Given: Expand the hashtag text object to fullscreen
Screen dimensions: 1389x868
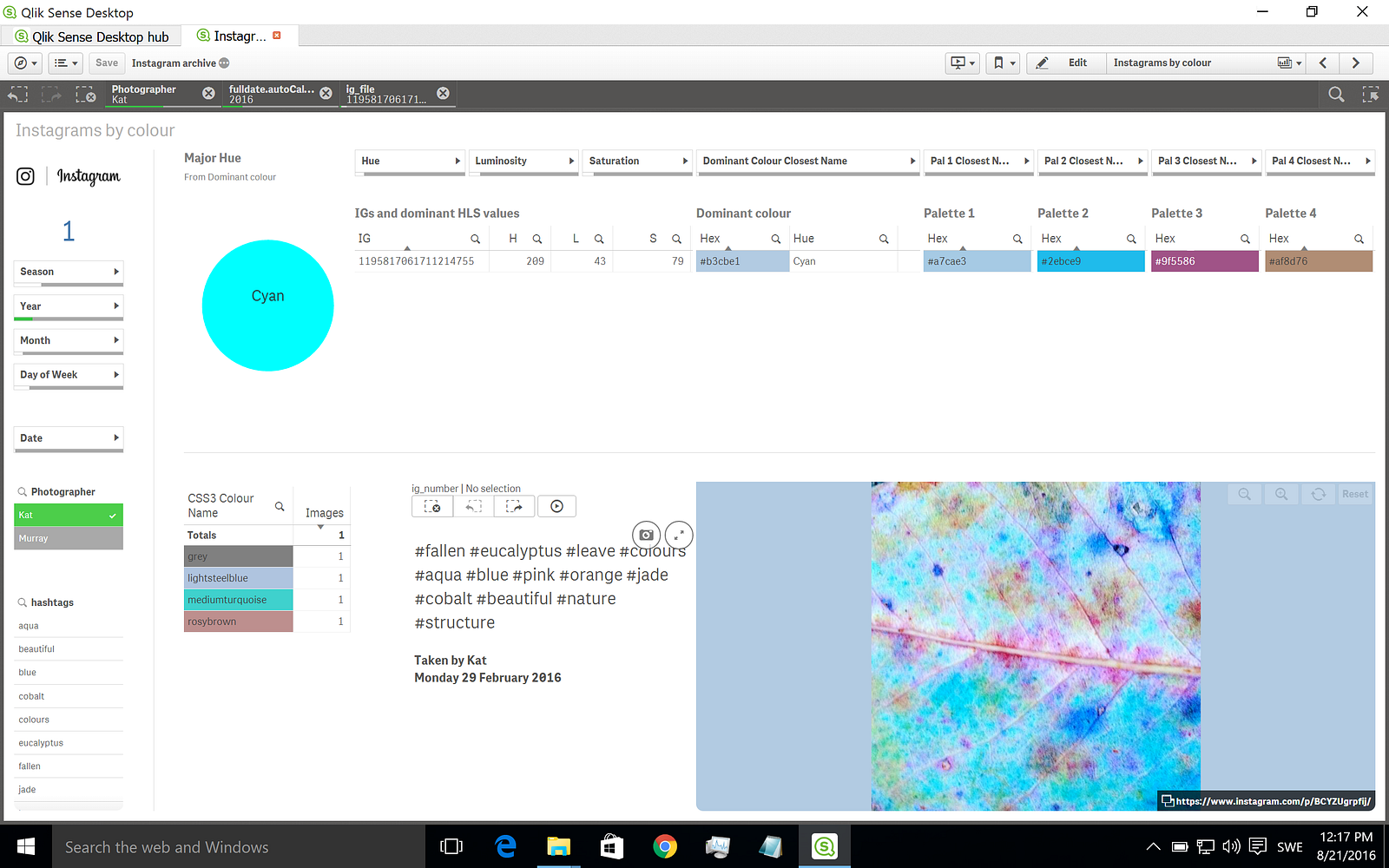Looking at the screenshot, I should tap(679, 535).
